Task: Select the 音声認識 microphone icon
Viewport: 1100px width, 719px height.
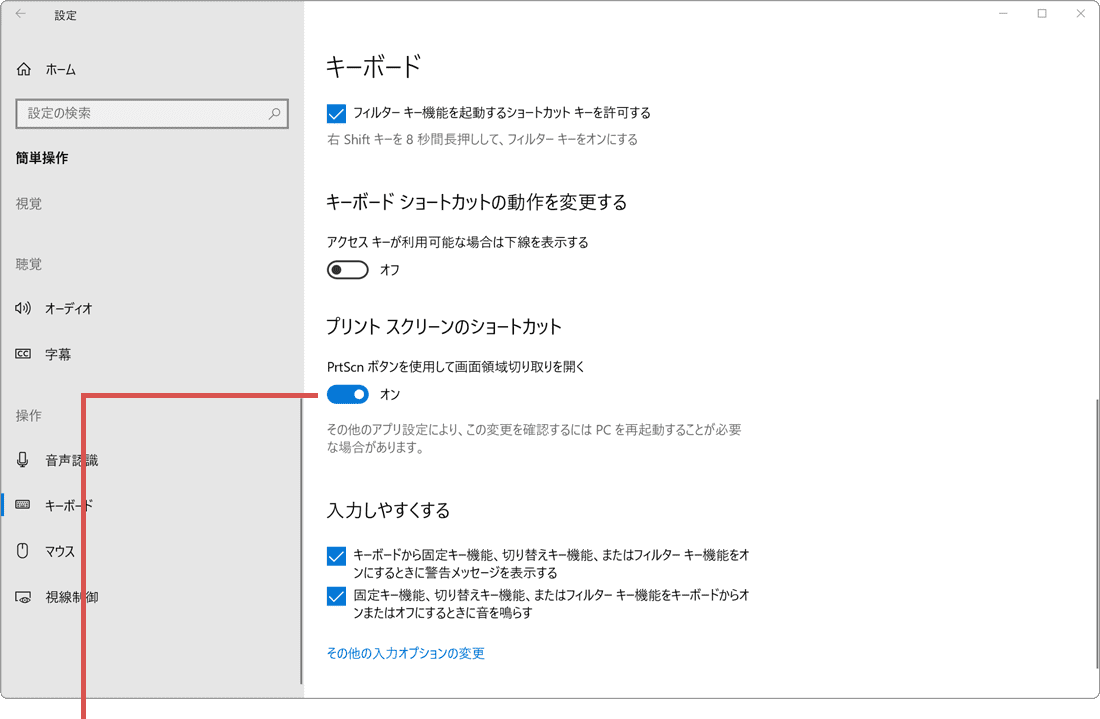Action: 22,460
